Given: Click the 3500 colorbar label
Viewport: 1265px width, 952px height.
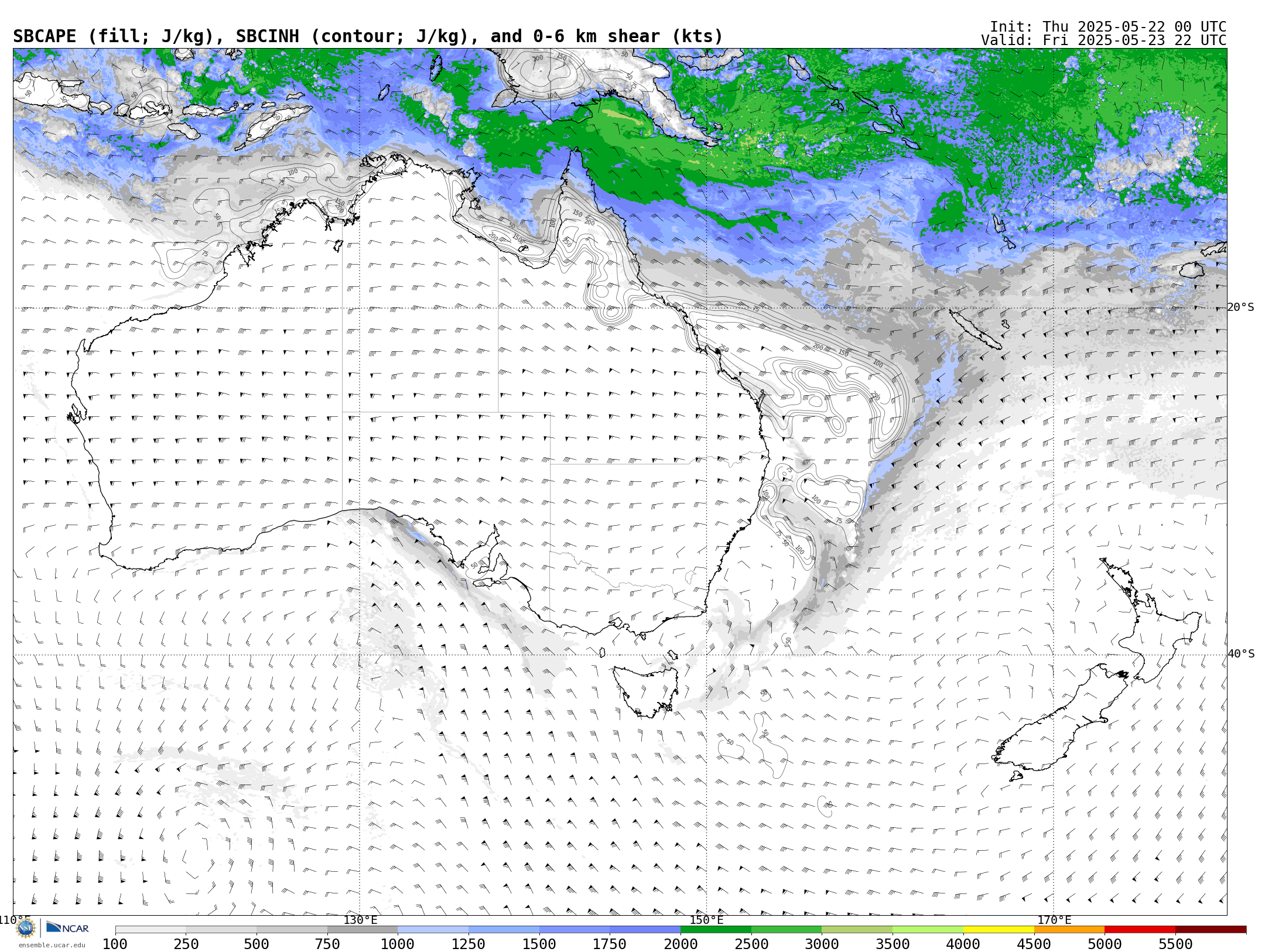Looking at the screenshot, I should [893, 944].
